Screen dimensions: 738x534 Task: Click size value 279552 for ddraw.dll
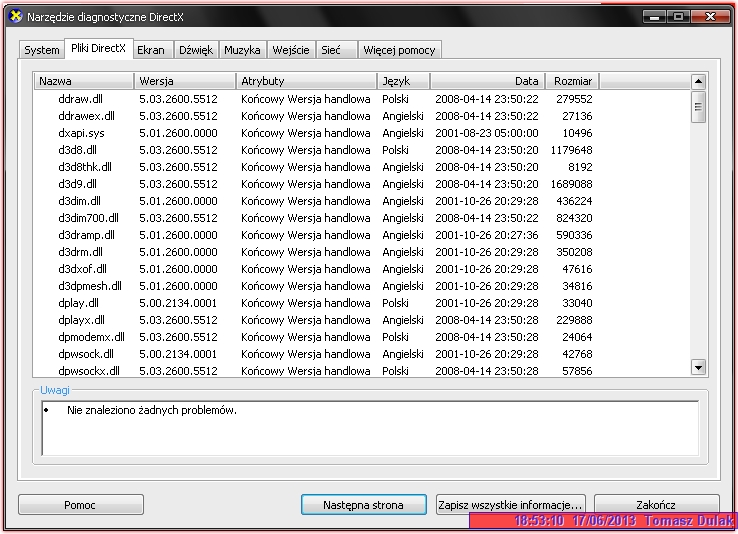pos(574,99)
